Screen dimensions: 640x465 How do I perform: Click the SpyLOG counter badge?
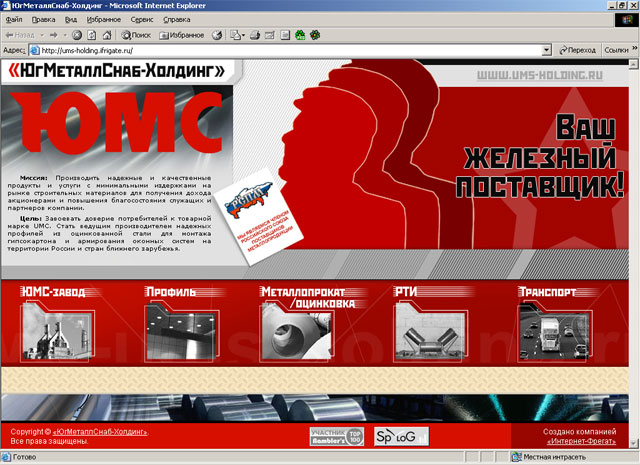click(401, 437)
